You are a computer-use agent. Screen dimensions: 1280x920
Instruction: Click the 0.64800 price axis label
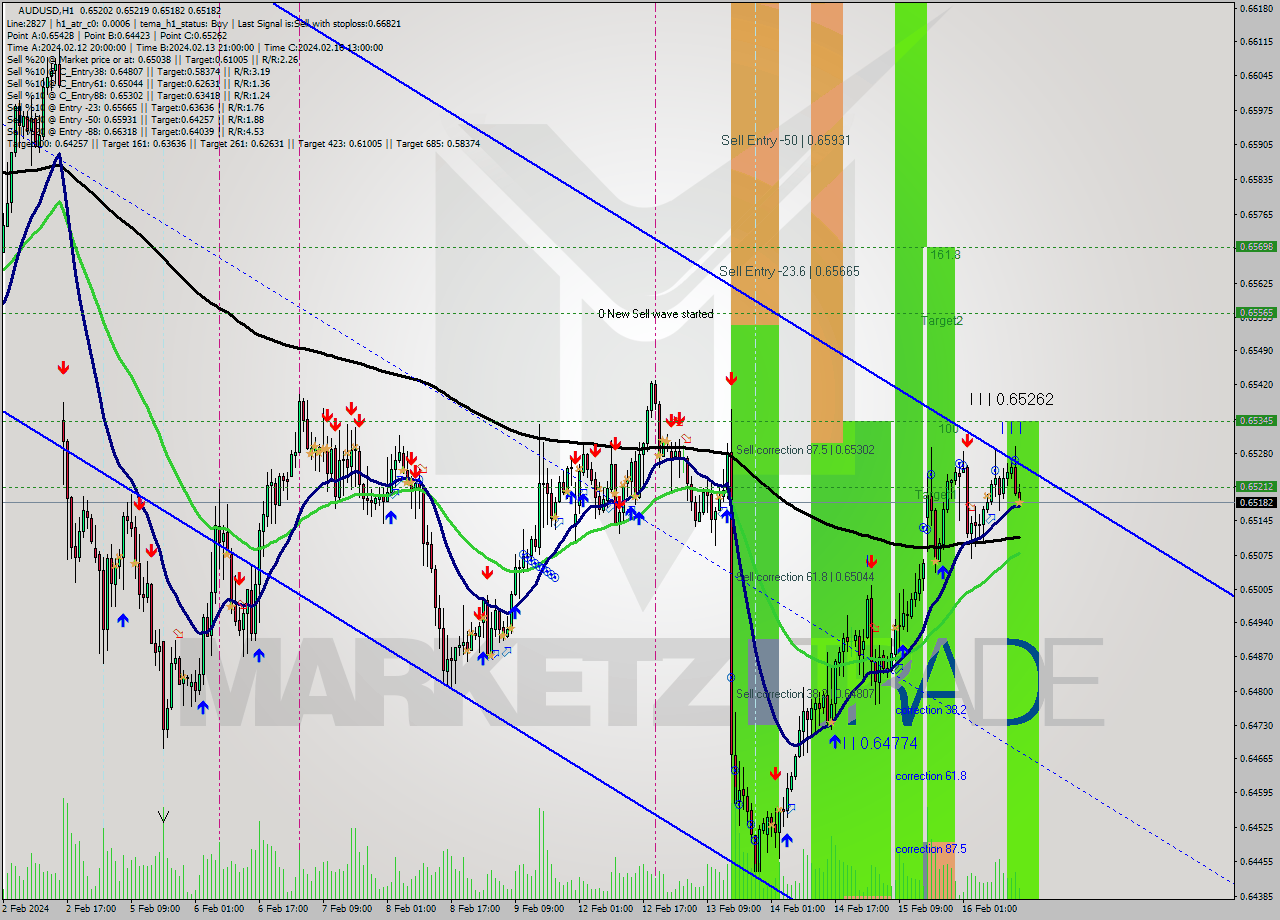tap(1256, 691)
